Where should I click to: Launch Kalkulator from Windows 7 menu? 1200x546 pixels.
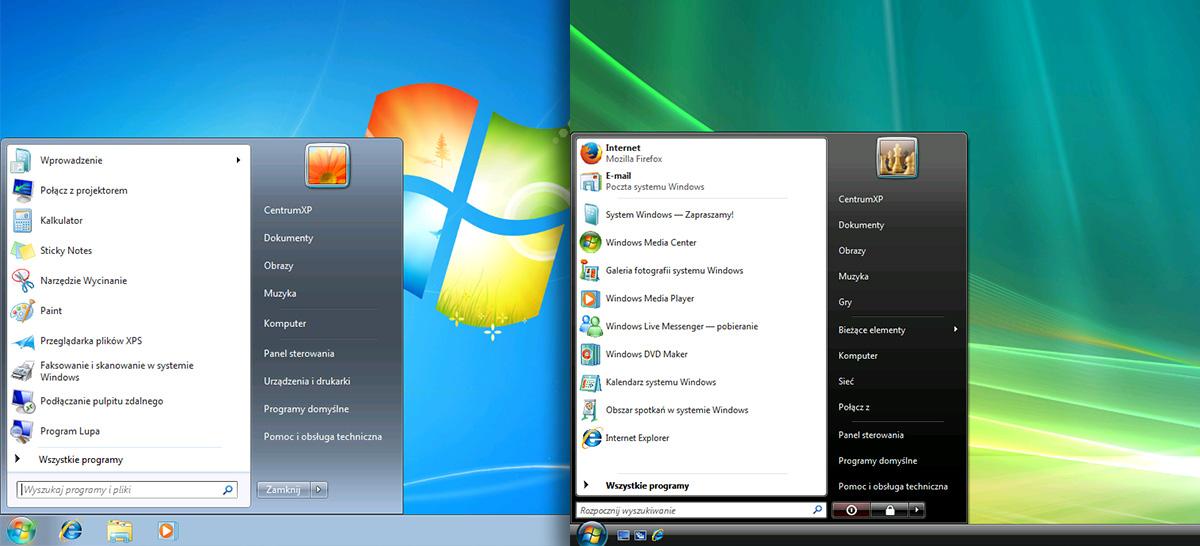tap(22, 220)
